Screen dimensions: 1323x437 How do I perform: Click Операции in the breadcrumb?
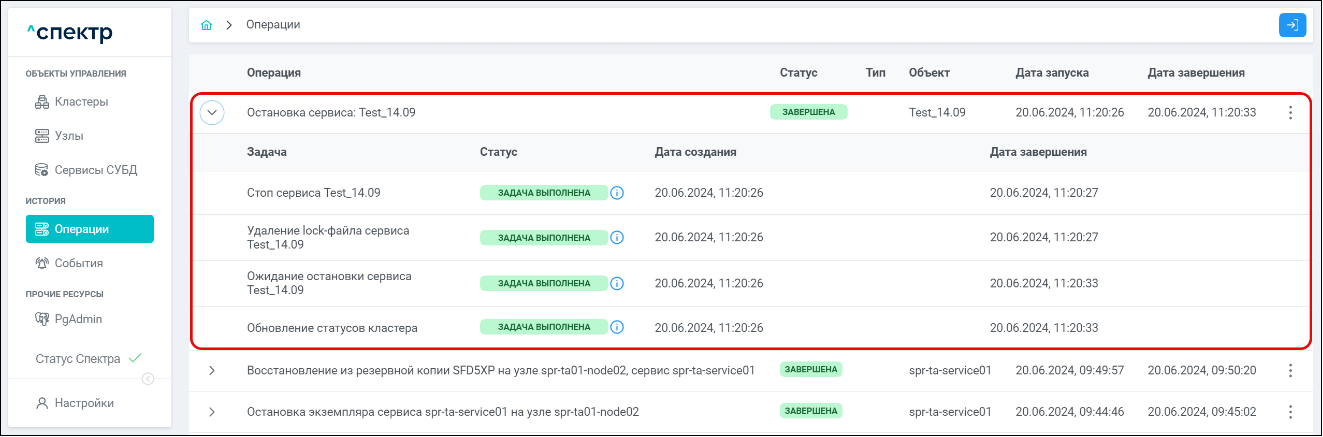(x=273, y=25)
